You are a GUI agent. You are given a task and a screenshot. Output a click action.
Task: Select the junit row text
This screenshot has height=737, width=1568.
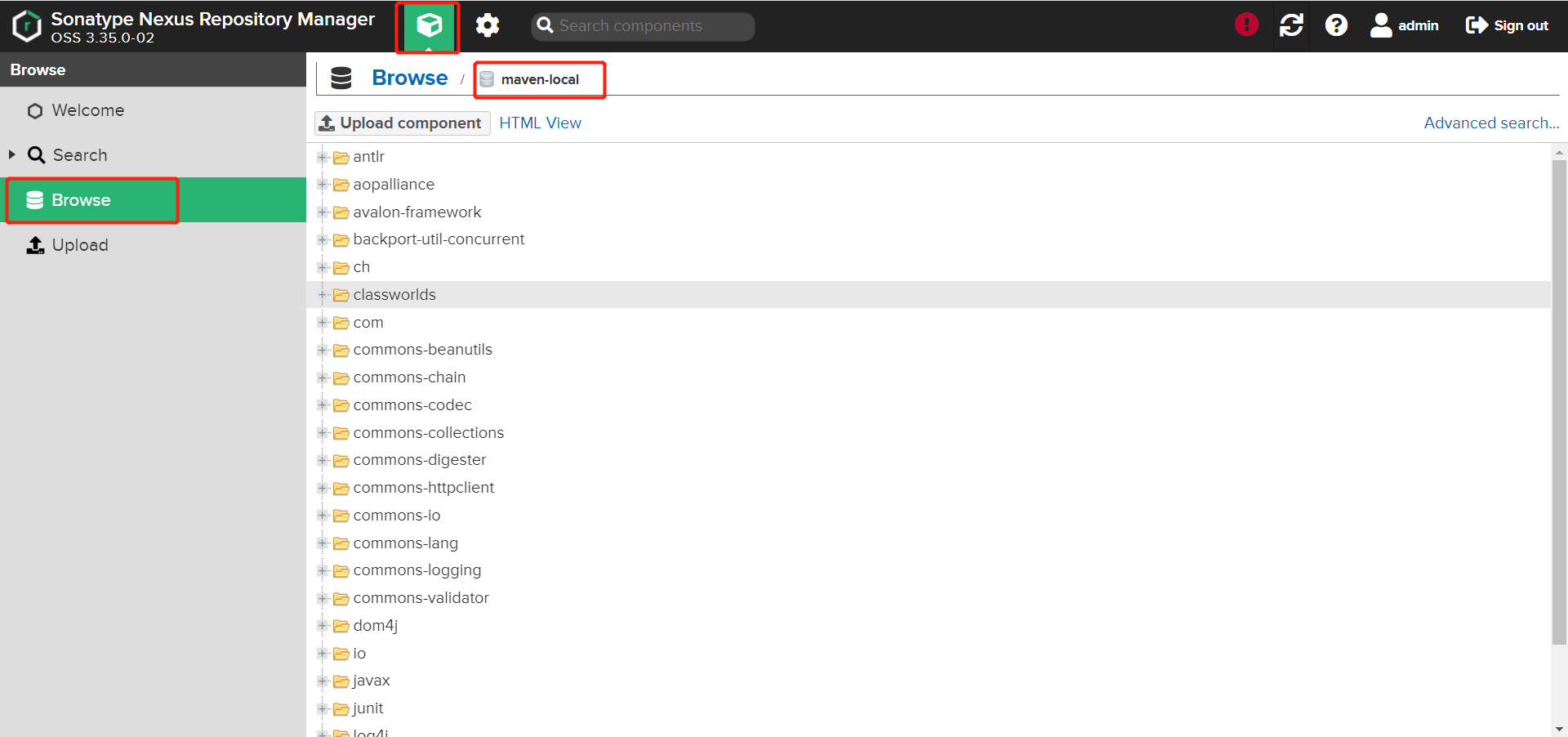[x=367, y=708]
